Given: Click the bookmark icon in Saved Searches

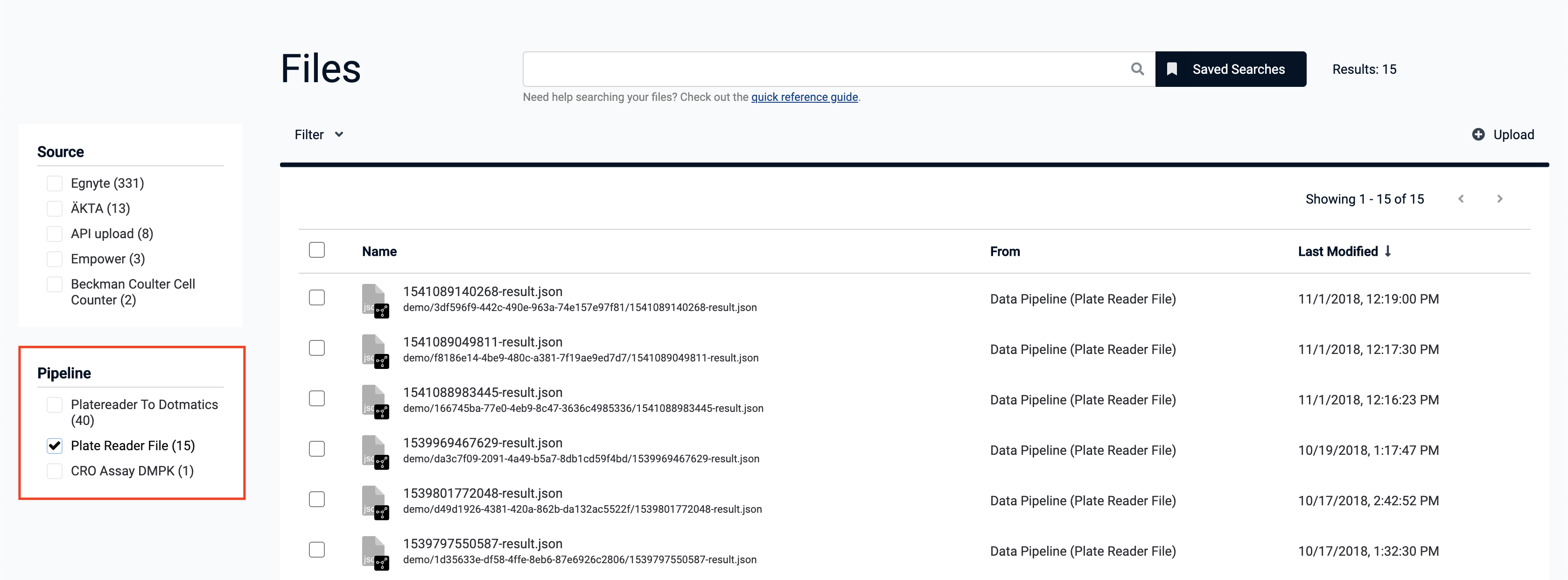Looking at the screenshot, I should click(1172, 69).
